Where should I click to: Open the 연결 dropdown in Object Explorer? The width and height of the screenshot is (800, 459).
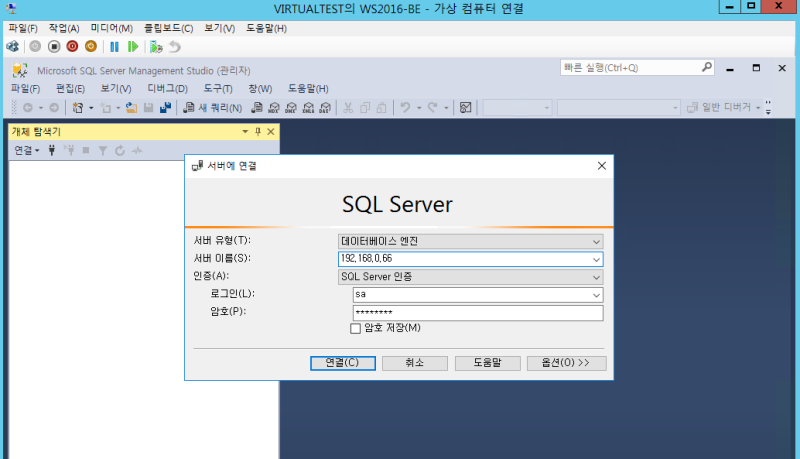[27, 150]
